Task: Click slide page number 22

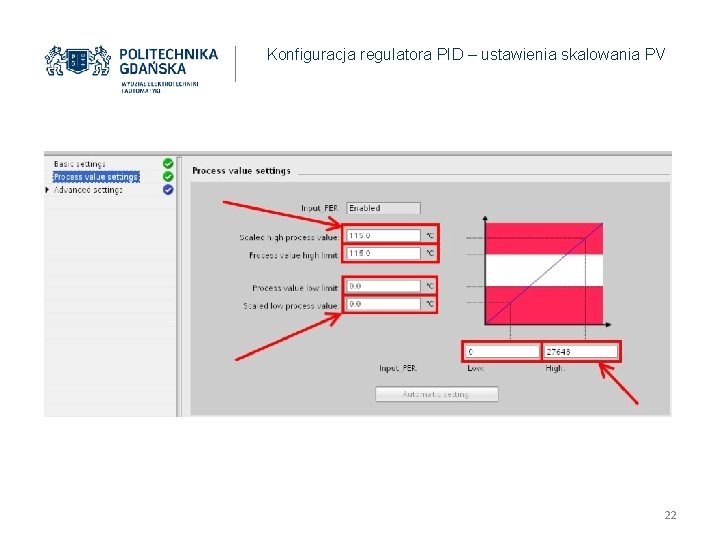Action: (670, 515)
